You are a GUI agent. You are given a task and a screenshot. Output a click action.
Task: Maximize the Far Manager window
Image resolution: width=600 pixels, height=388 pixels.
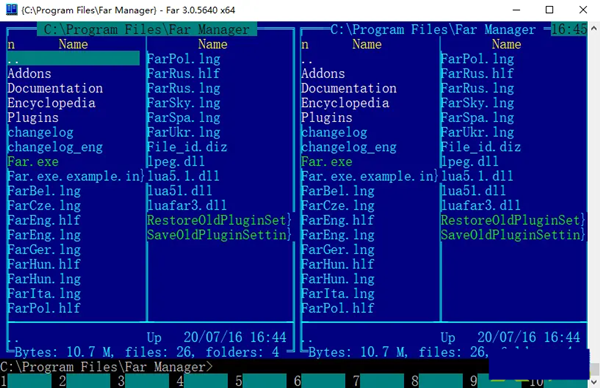(549, 10)
